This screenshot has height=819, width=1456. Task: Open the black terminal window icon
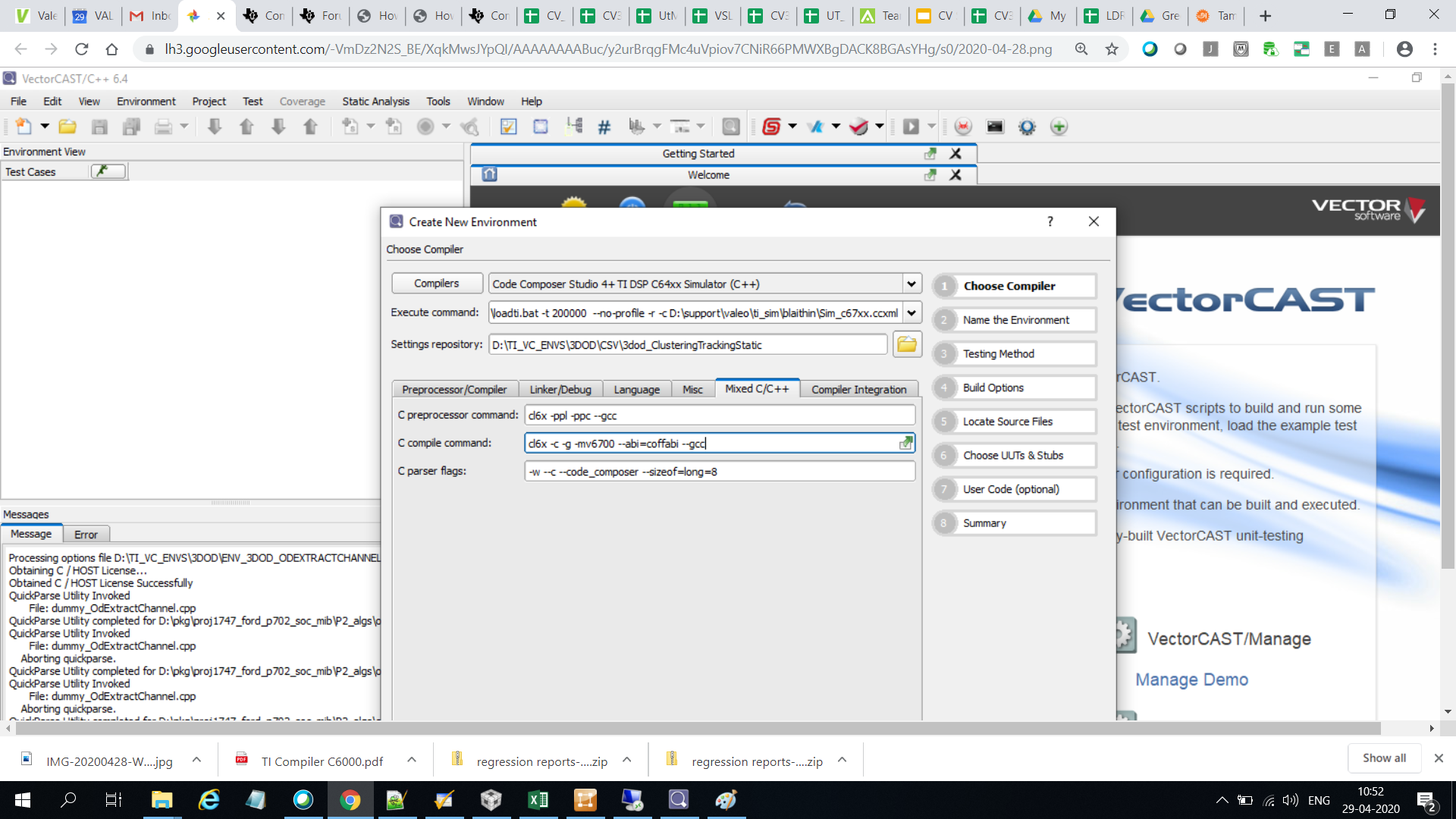click(995, 127)
